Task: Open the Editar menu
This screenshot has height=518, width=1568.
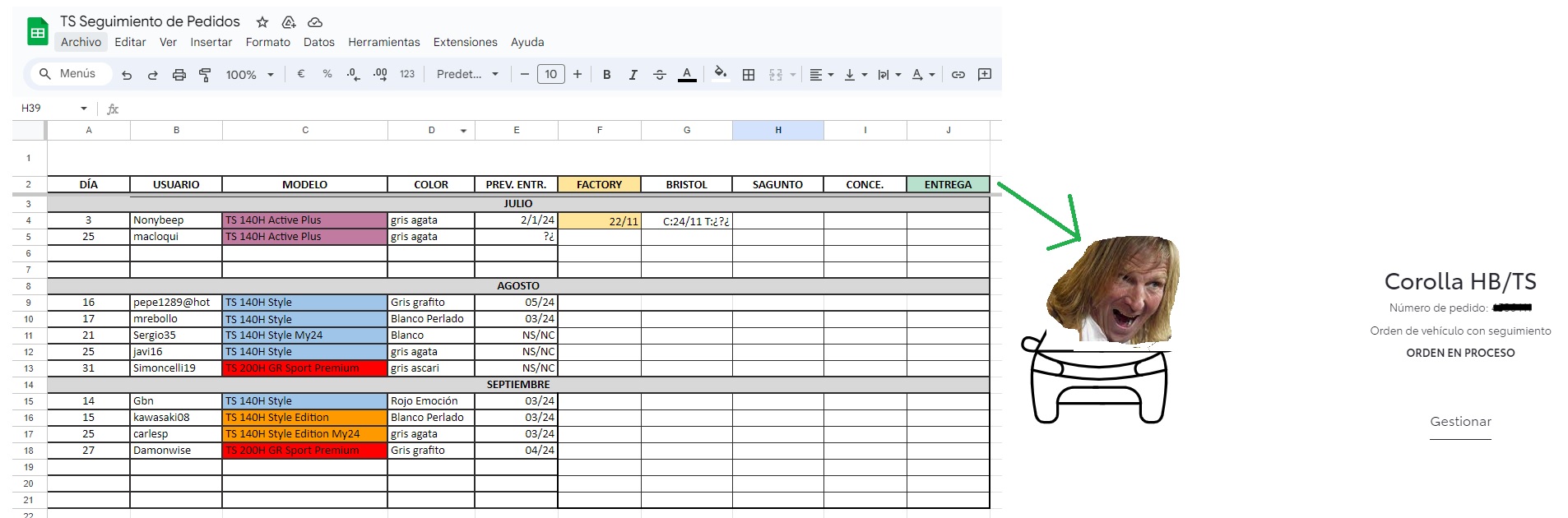Action: 130,42
